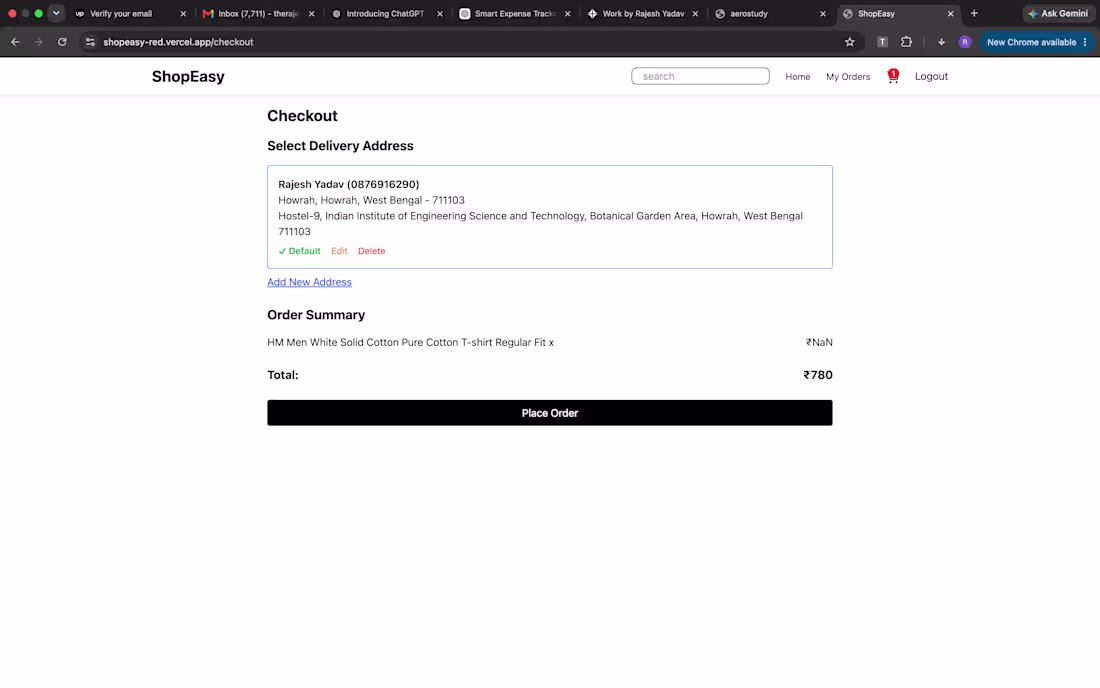Open a new tab with plus icon
The image size is (1100, 688).
[x=974, y=13]
